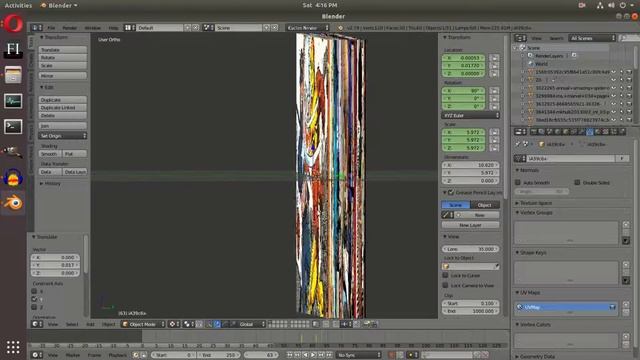Open the Global orientation dropdown
Viewport: 640px width, 360px height.
coord(251,324)
